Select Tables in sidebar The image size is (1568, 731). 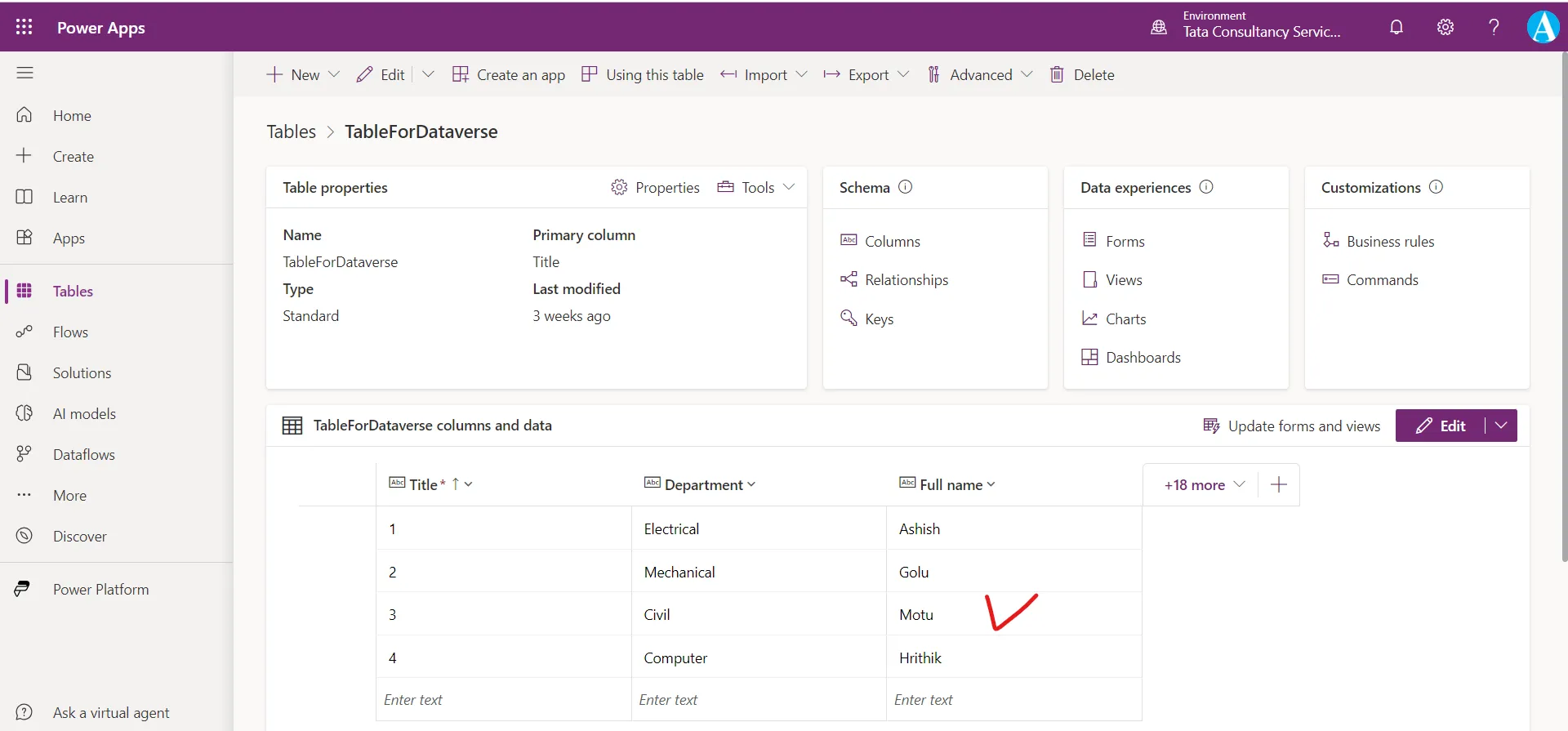(x=117, y=291)
